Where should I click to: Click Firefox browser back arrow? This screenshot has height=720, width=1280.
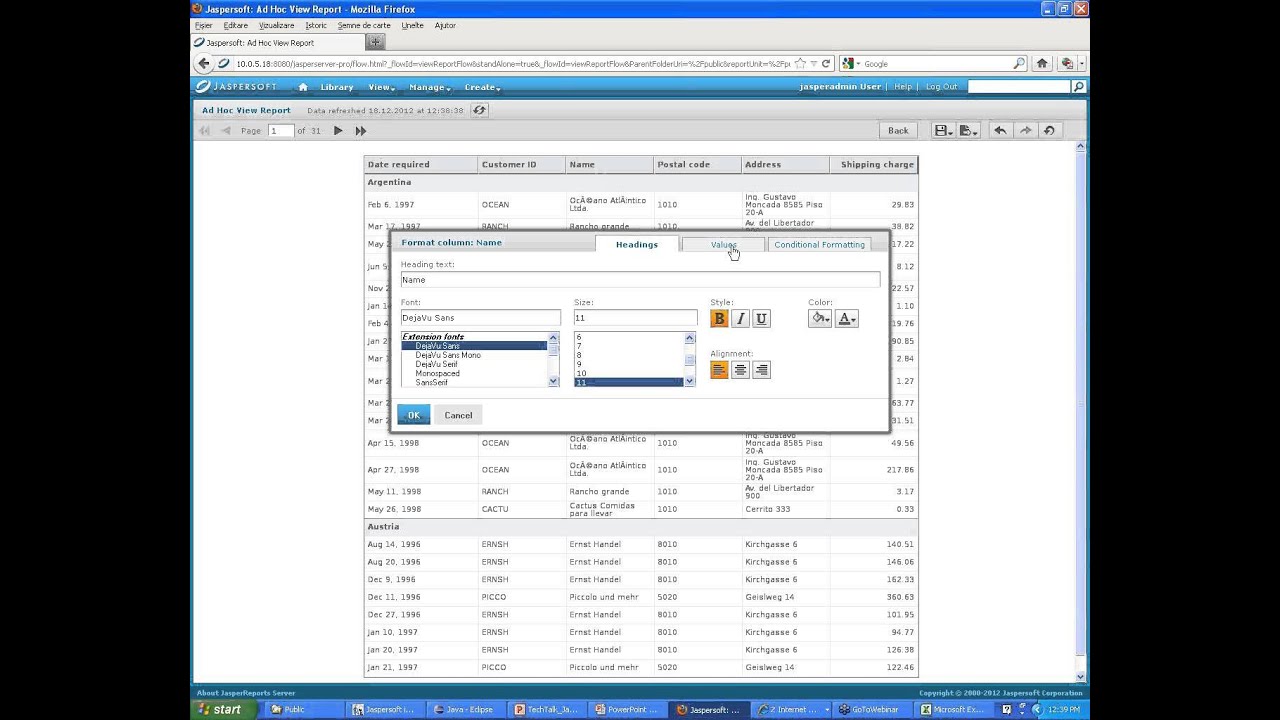pyautogui.click(x=204, y=63)
